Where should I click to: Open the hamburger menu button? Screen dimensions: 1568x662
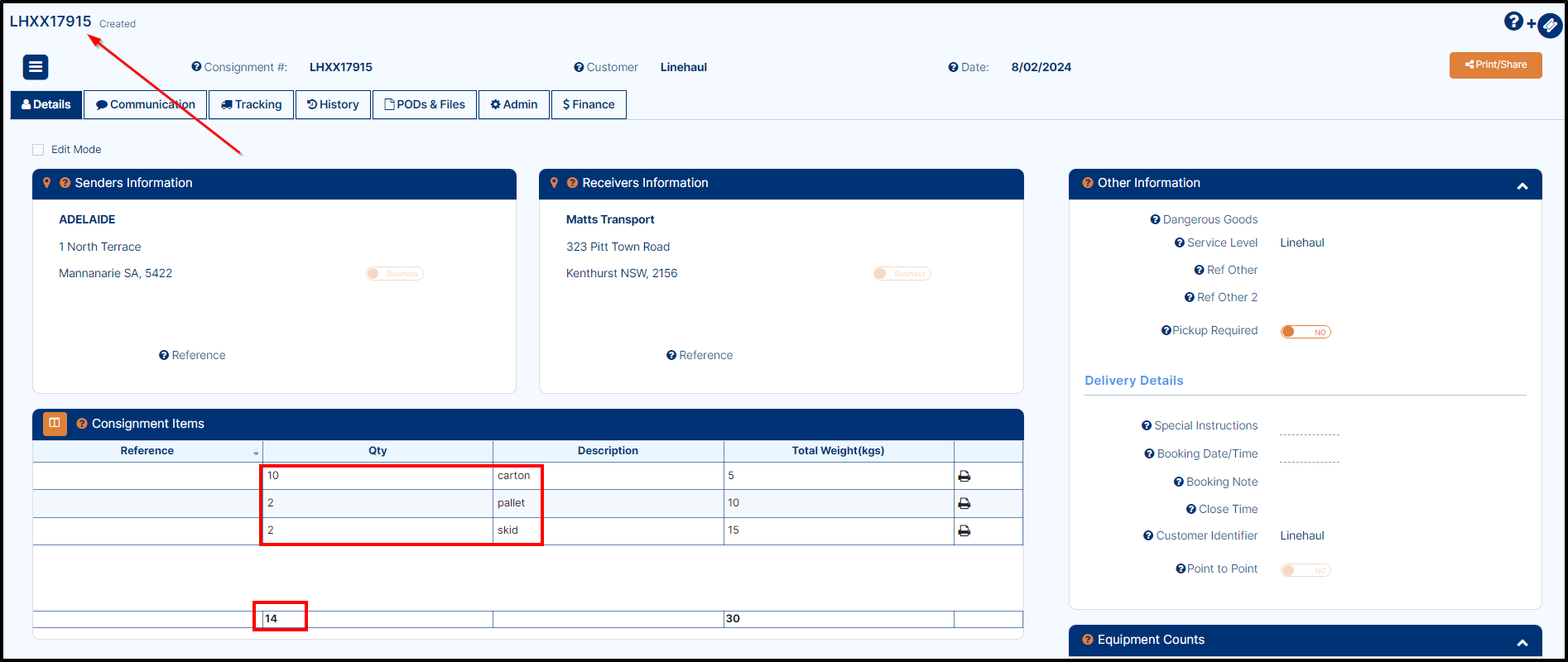(x=36, y=67)
